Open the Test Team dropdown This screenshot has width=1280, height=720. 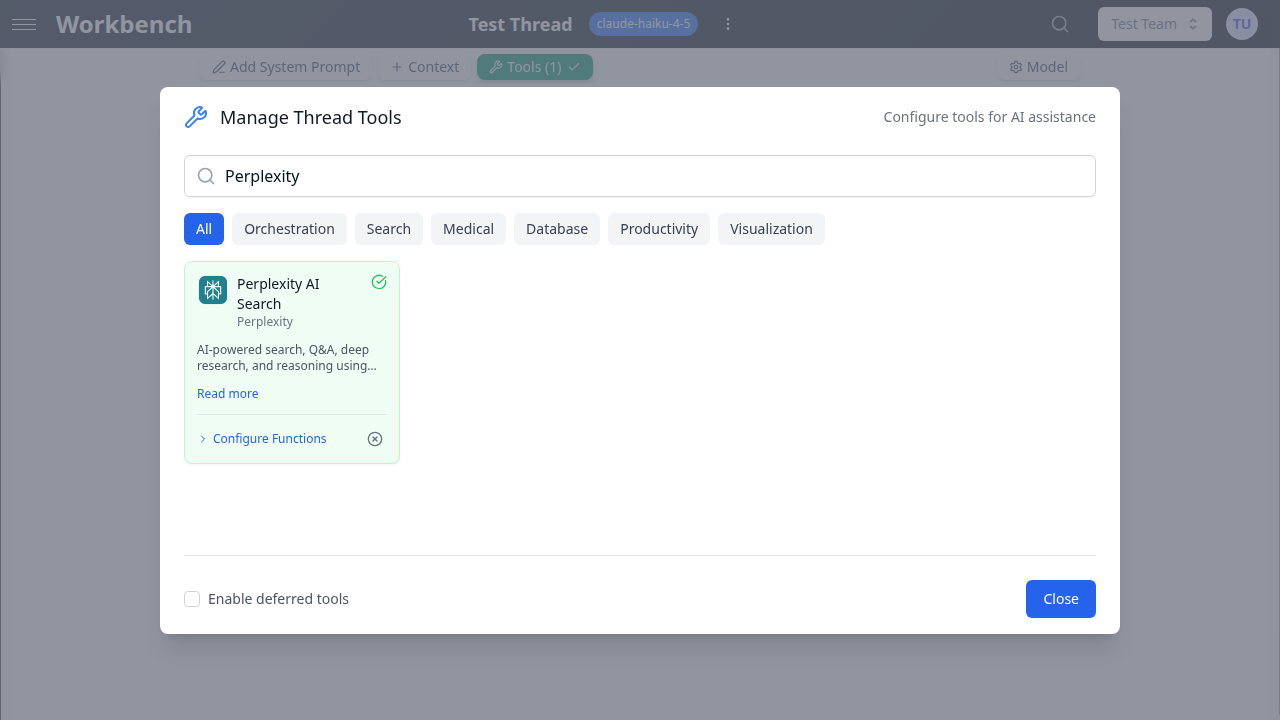(x=1154, y=23)
